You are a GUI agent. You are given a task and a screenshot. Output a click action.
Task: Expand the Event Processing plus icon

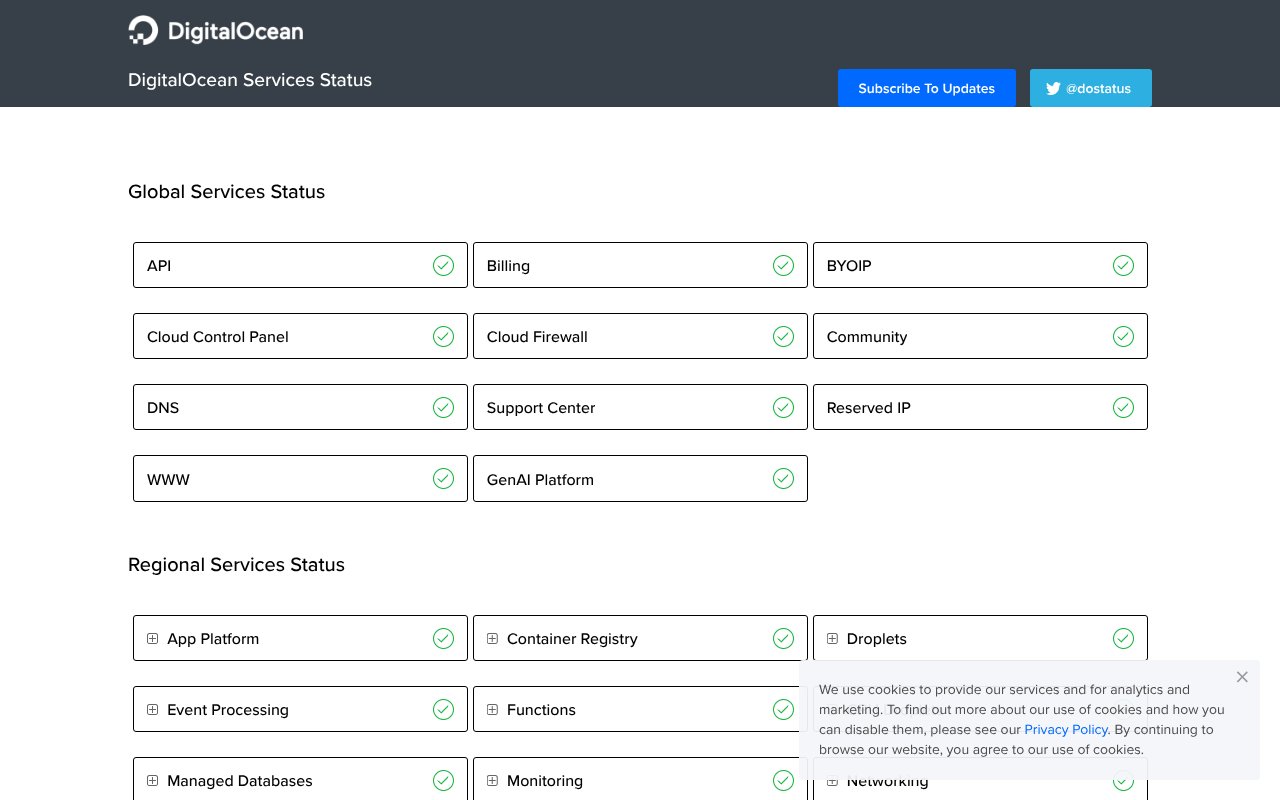click(x=153, y=709)
